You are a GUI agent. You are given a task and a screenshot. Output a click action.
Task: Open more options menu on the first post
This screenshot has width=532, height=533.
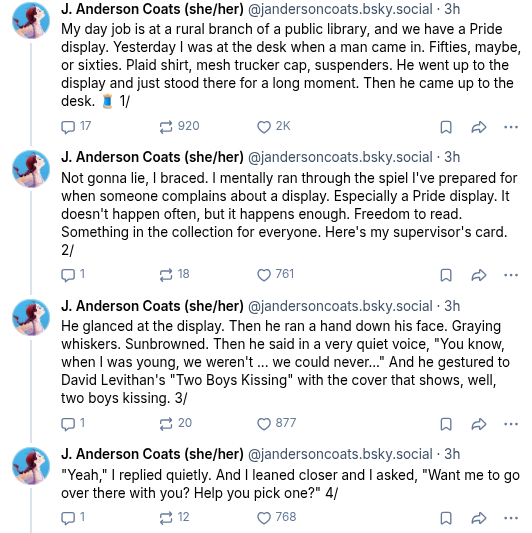click(x=511, y=127)
